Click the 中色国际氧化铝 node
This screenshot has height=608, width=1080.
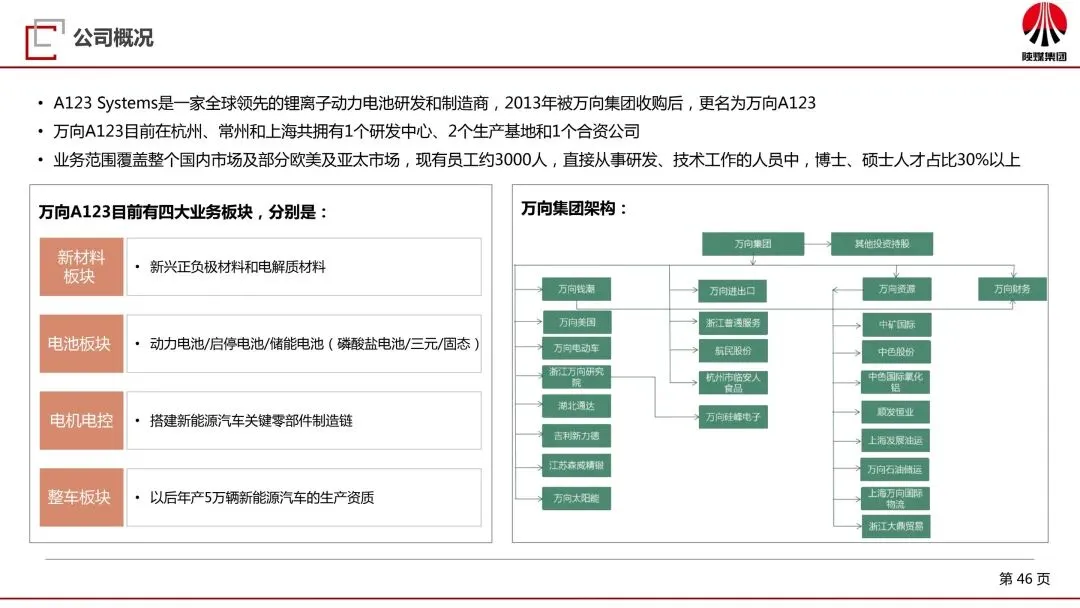(x=895, y=382)
